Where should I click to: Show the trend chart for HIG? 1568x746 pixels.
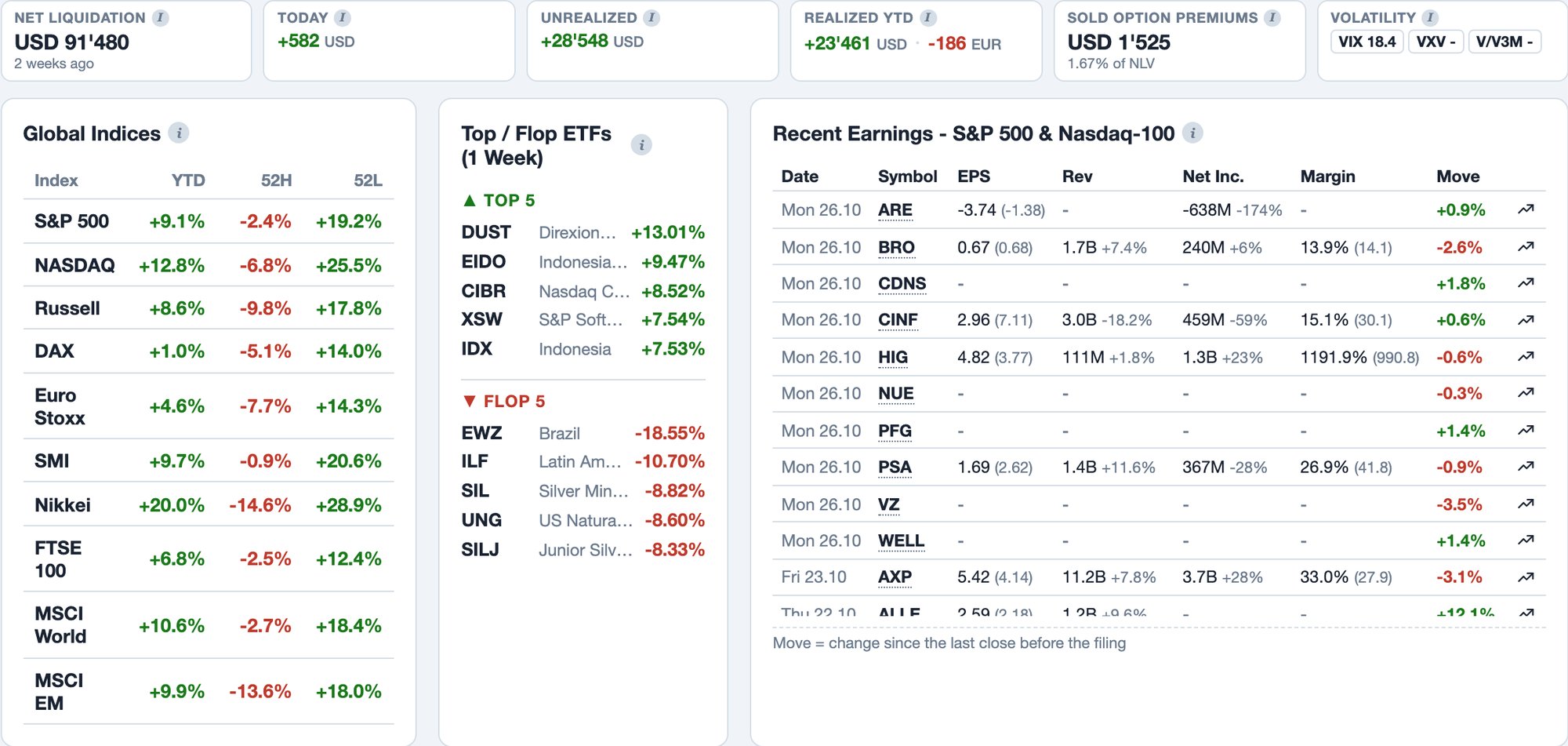tap(1526, 357)
